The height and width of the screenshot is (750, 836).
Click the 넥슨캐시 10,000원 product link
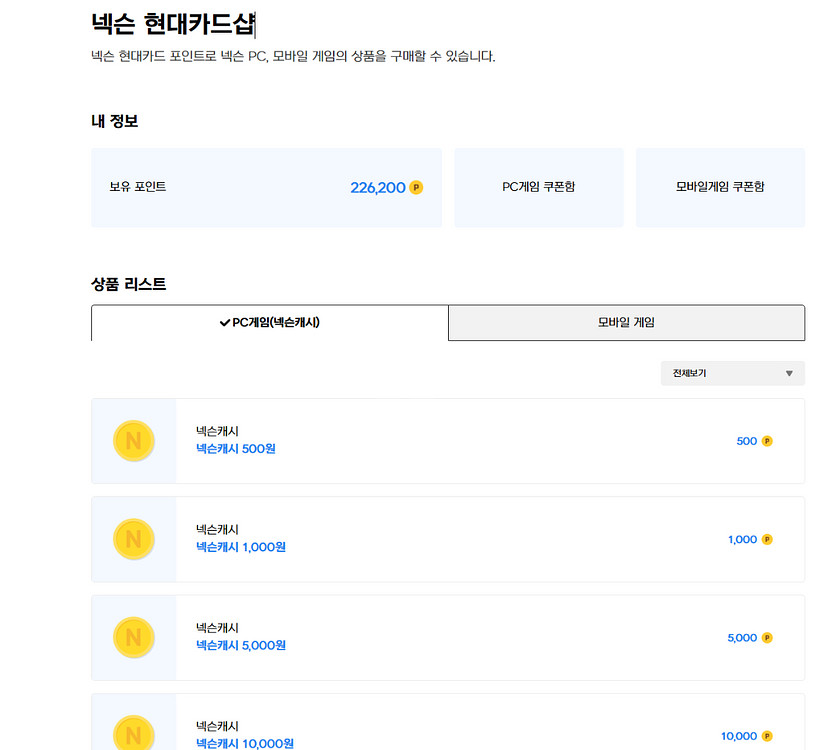click(x=245, y=744)
